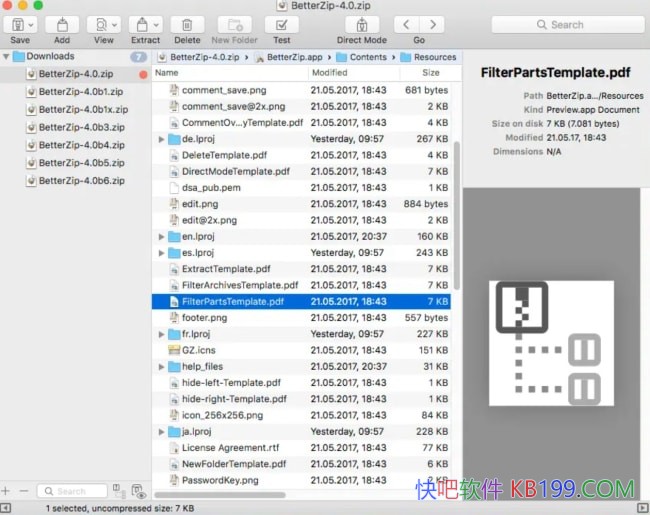This screenshot has width=650, height=515.
Task: Click minus button below the sidebar
Action: 24,491
